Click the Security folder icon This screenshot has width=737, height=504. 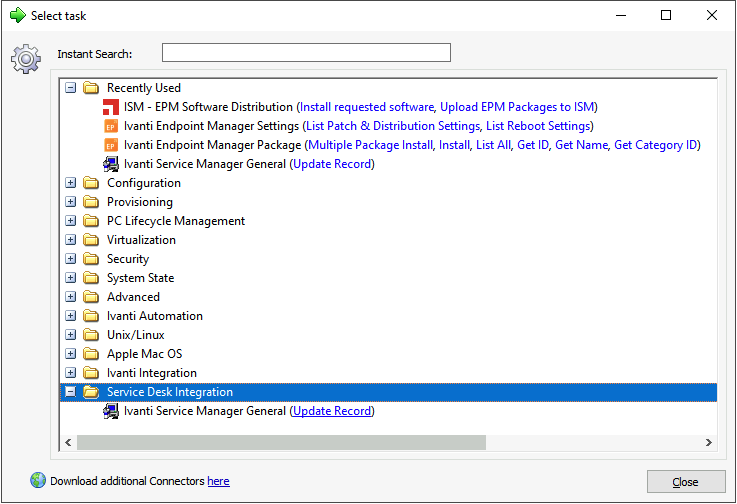(x=91, y=259)
